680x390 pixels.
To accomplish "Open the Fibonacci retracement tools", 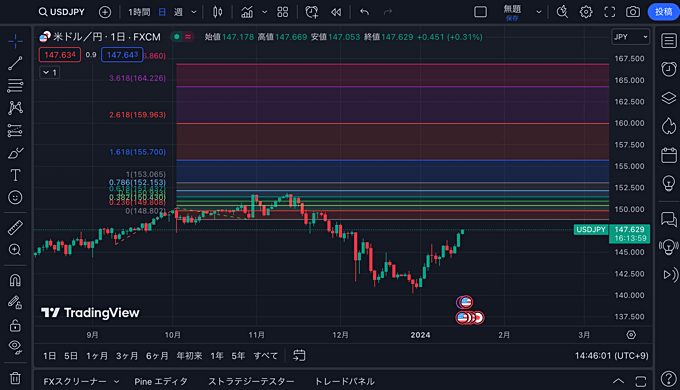I will [15, 85].
